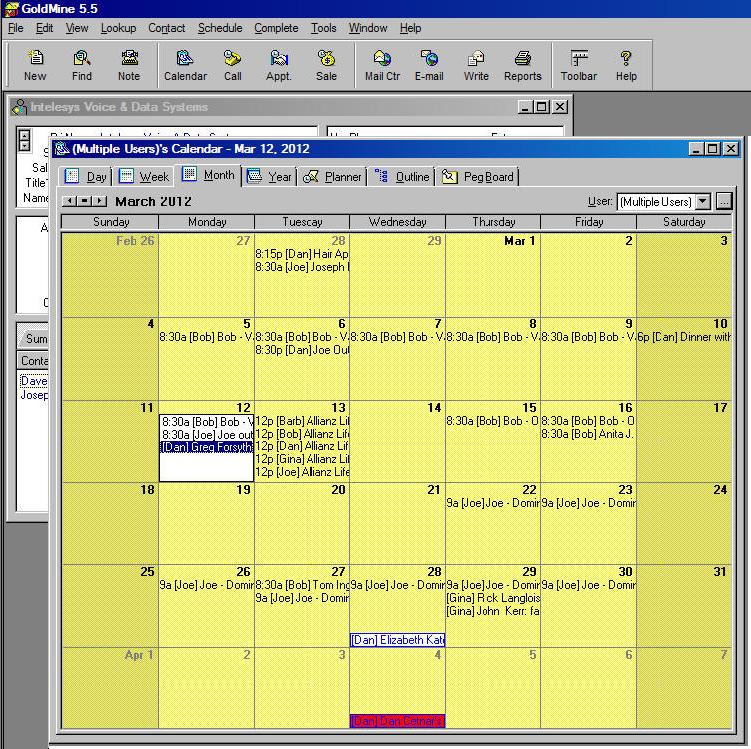Screen dimensions: 751x749
Task: Open the Planner tab
Action: click(x=332, y=177)
